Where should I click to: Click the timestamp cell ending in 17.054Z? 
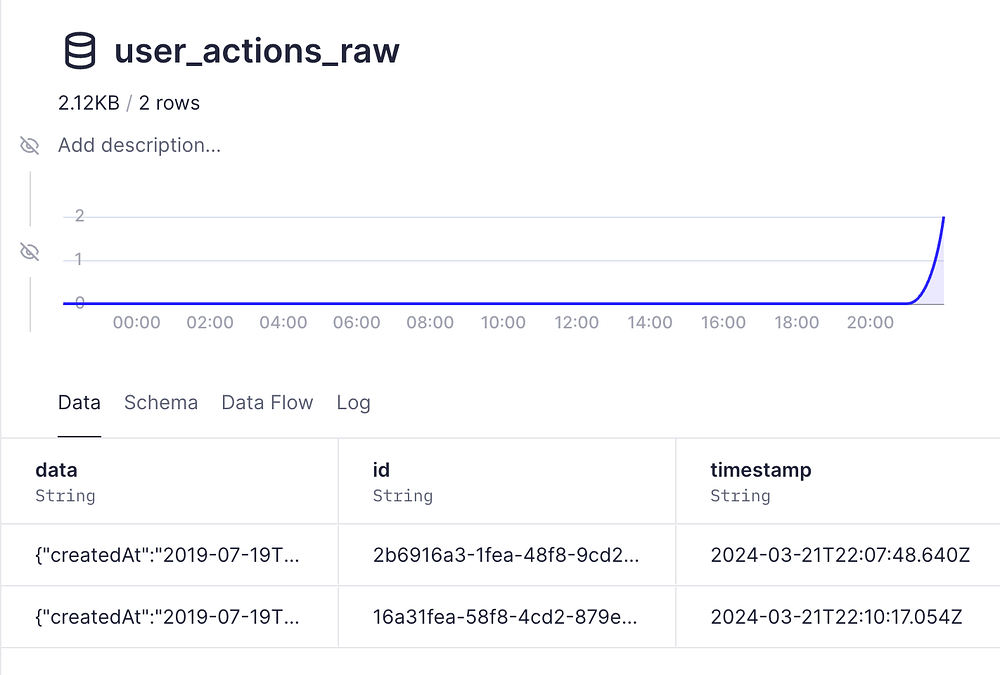(x=836, y=617)
